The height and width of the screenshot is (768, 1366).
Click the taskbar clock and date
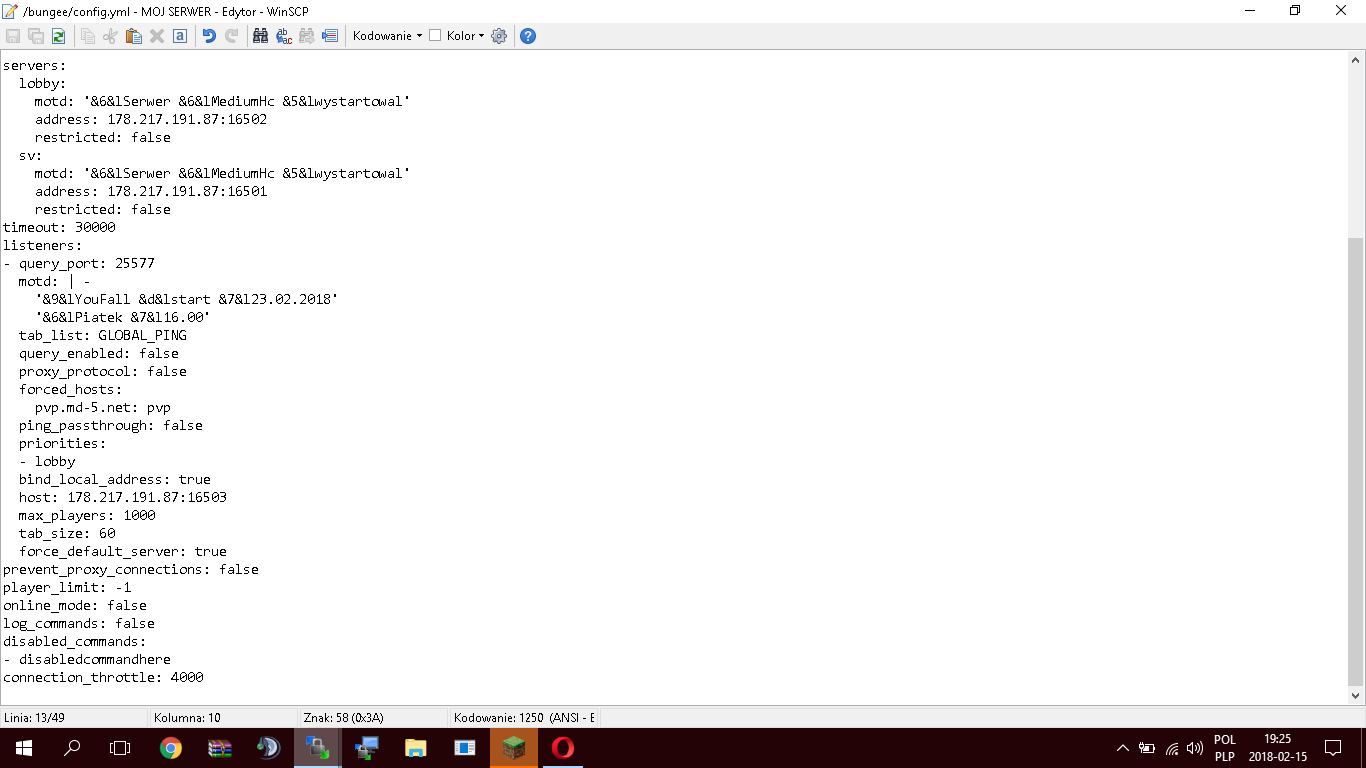1277,748
